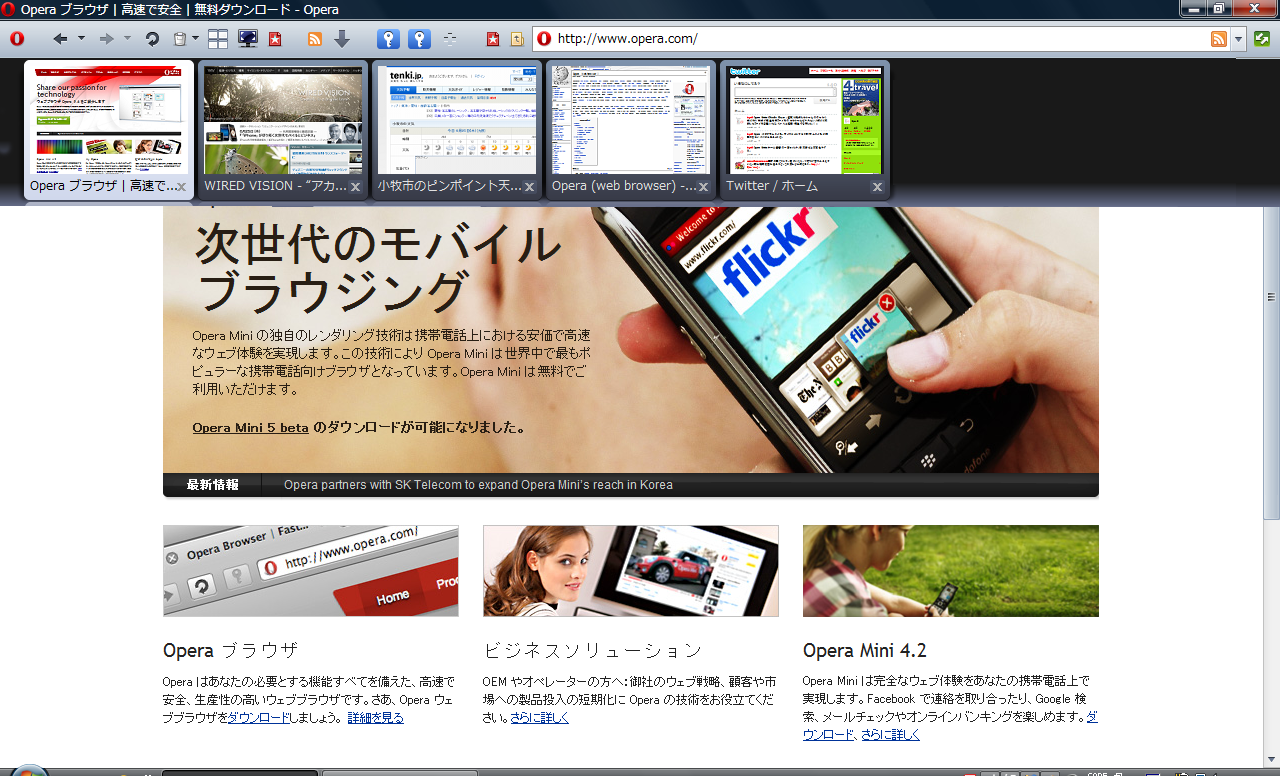Click the gray downloads arrow icon

pos(342,39)
